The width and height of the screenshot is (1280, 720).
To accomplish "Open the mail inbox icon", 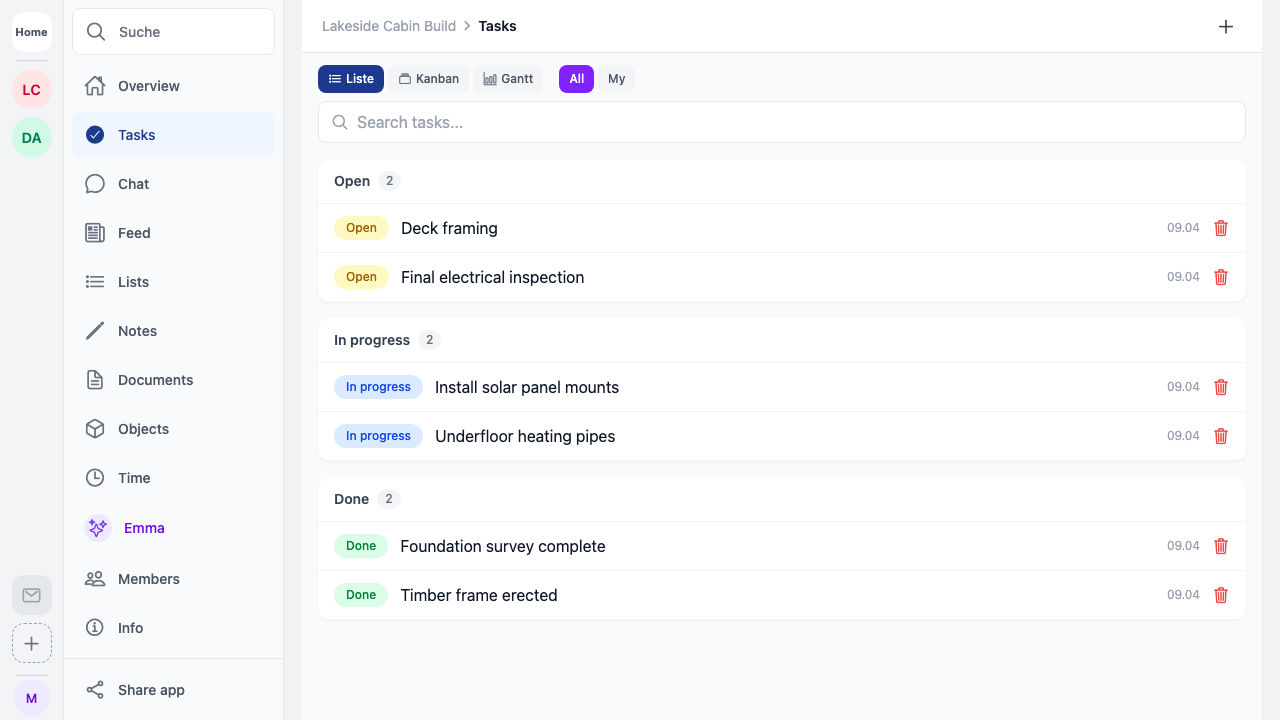I will pos(32,595).
